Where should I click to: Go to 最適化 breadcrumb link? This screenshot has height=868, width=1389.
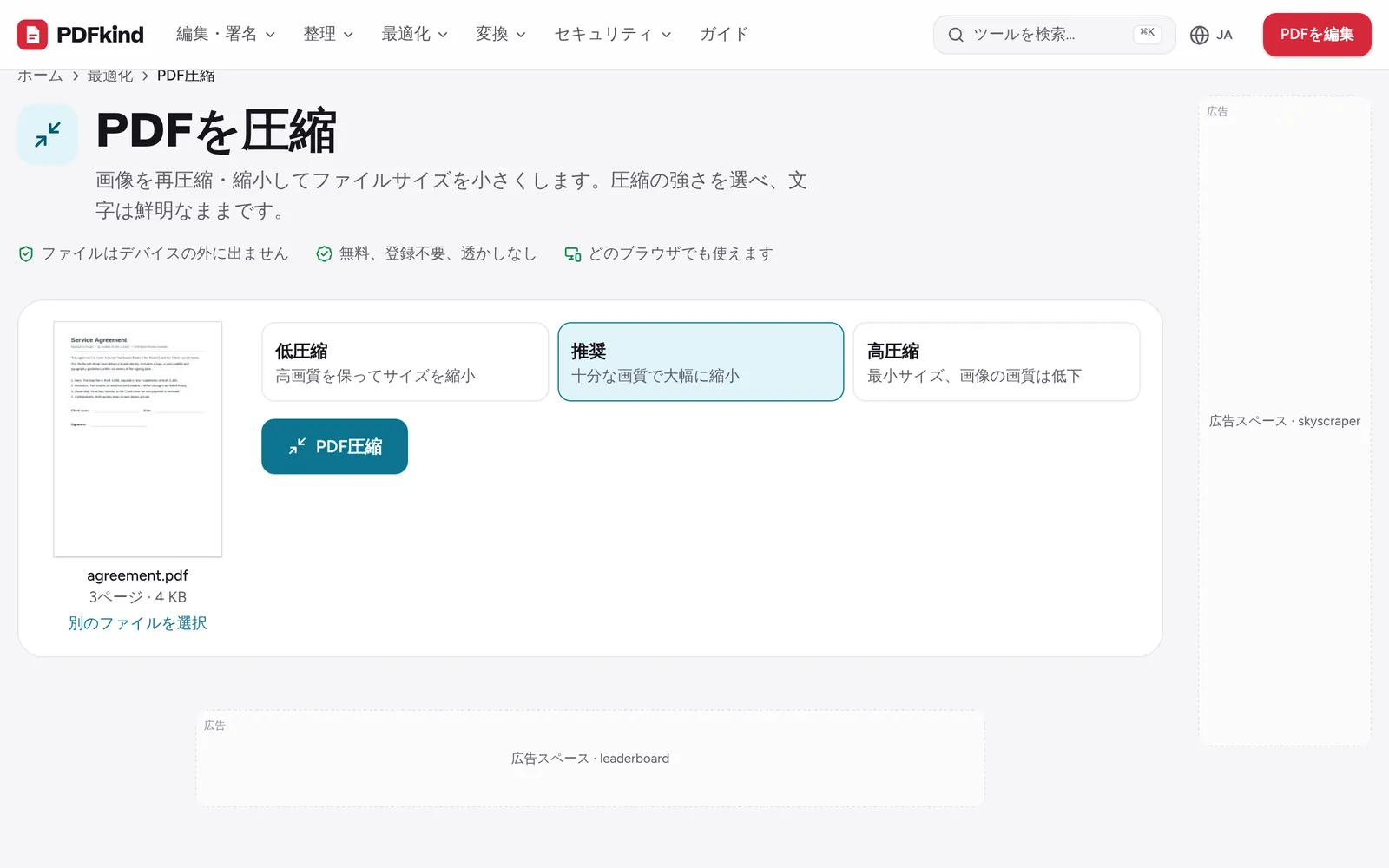click(110, 76)
